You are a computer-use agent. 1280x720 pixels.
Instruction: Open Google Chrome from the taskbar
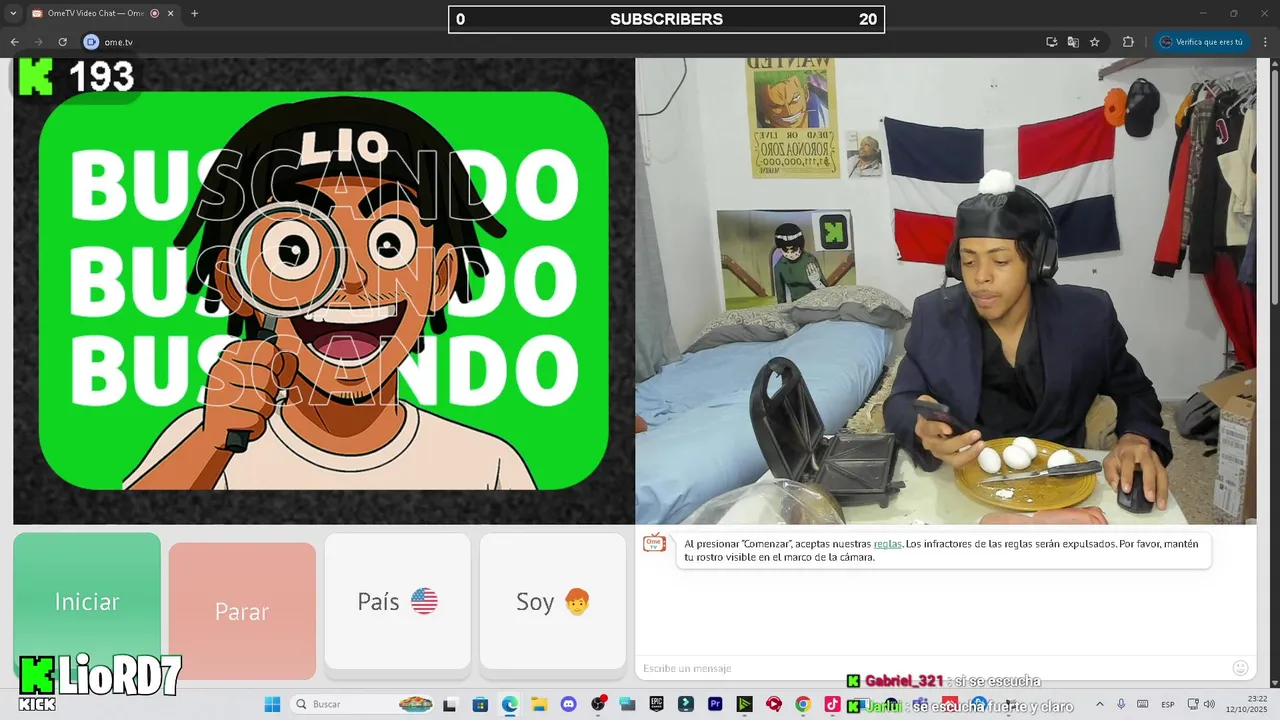pyautogui.click(x=803, y=704)
